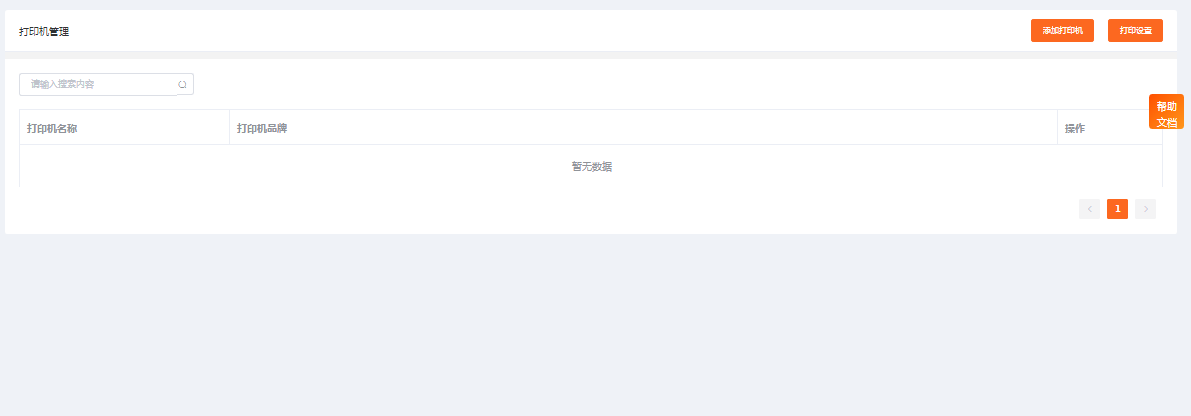1191x416 pixels.
Task: Click the 文档 text on help tab
Action: 1167,122
